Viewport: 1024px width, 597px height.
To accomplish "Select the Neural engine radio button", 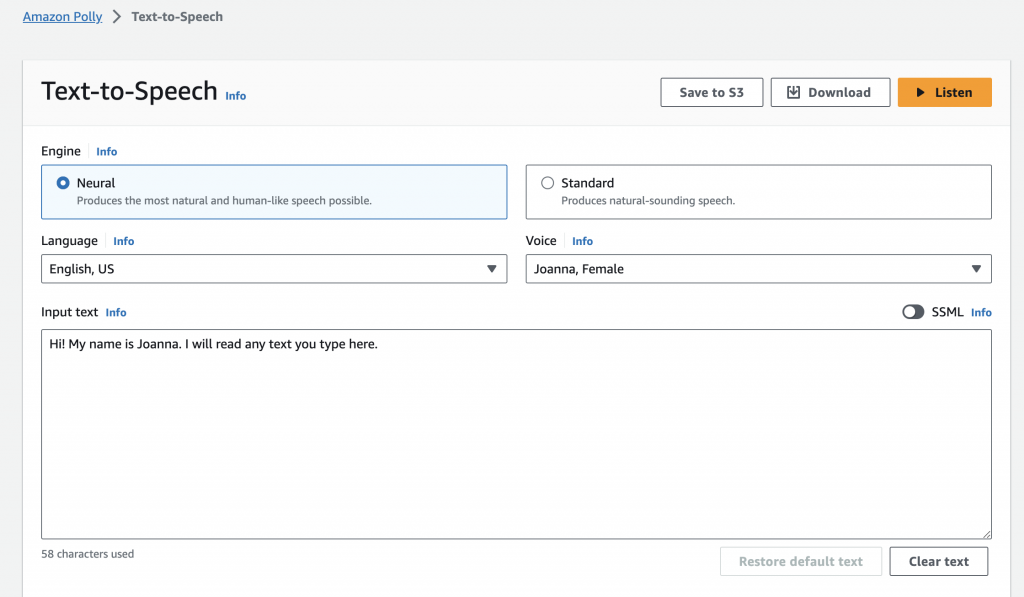I will click(x=63, y=183).
